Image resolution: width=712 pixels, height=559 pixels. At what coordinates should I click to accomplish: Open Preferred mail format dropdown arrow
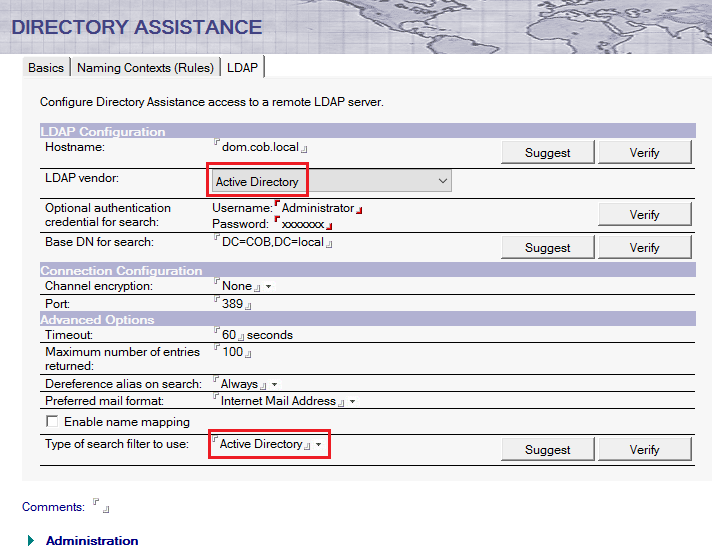(x=352, y=401)
